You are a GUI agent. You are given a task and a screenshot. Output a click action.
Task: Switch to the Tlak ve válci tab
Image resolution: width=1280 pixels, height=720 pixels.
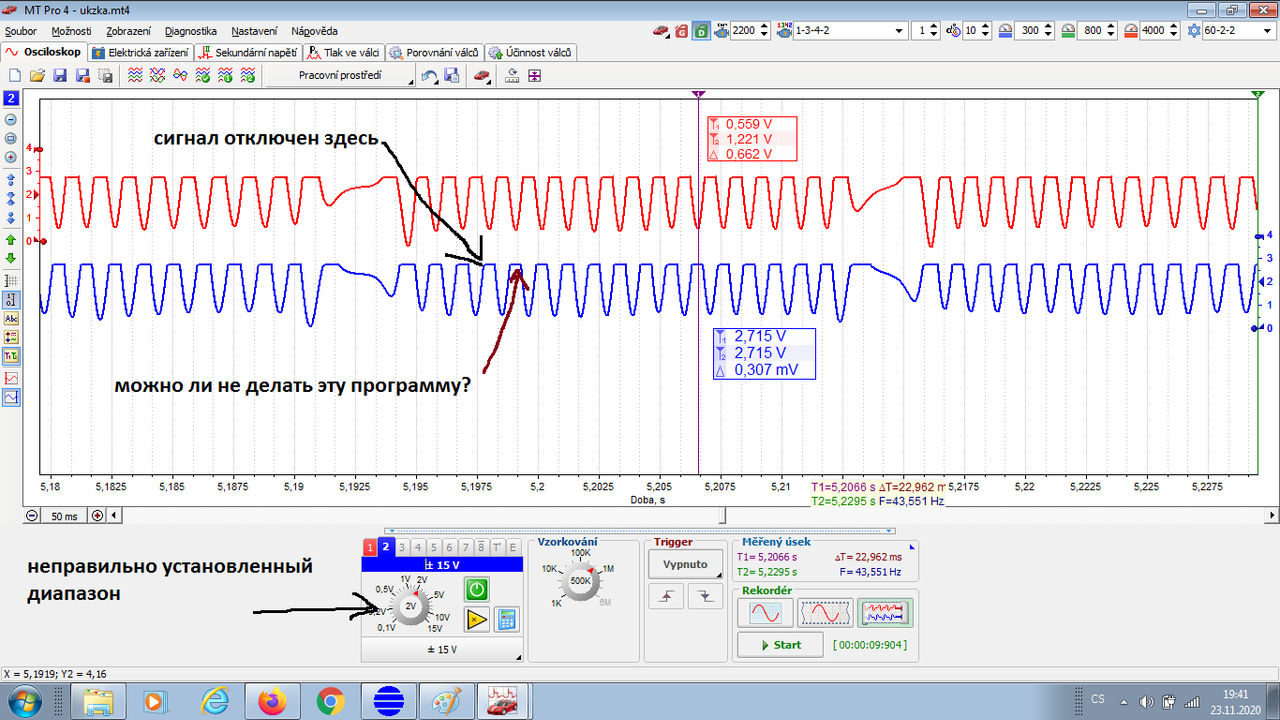(x=345, y=52)
